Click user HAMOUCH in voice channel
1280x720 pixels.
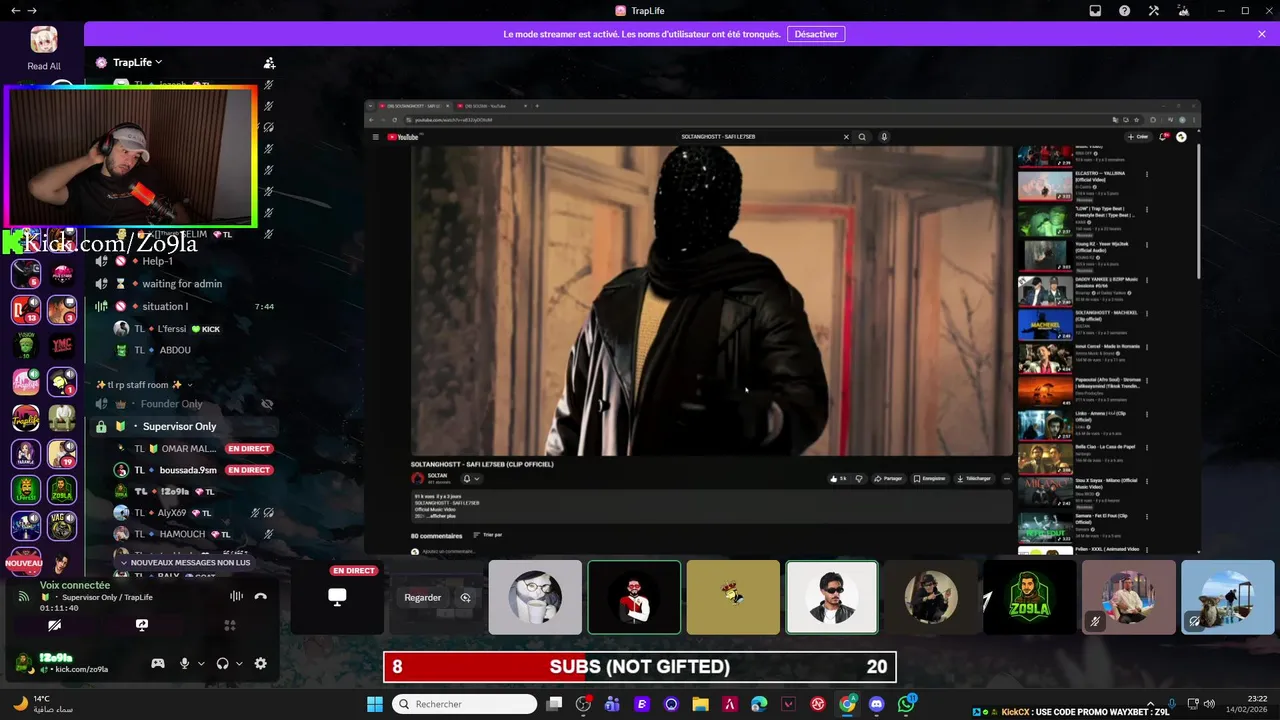[180, 534]
